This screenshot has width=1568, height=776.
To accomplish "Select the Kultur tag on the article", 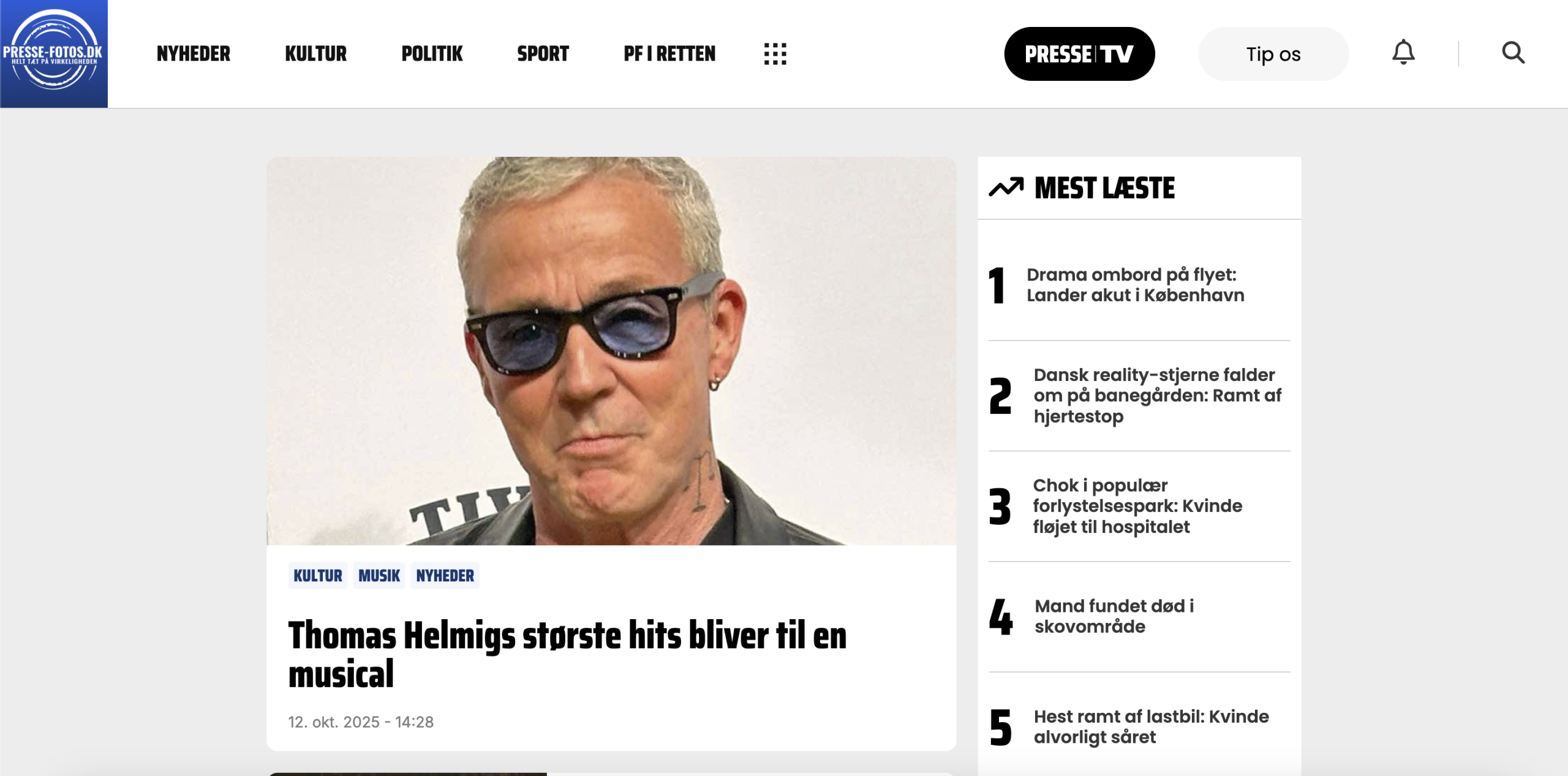I will [x=318, y=576].
